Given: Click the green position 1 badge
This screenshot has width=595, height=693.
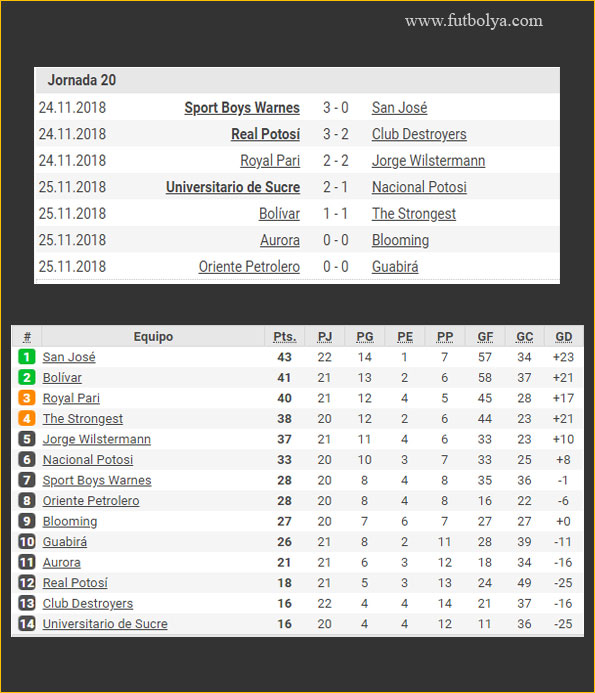Looking at the screenshot, I should coord(27,357).
